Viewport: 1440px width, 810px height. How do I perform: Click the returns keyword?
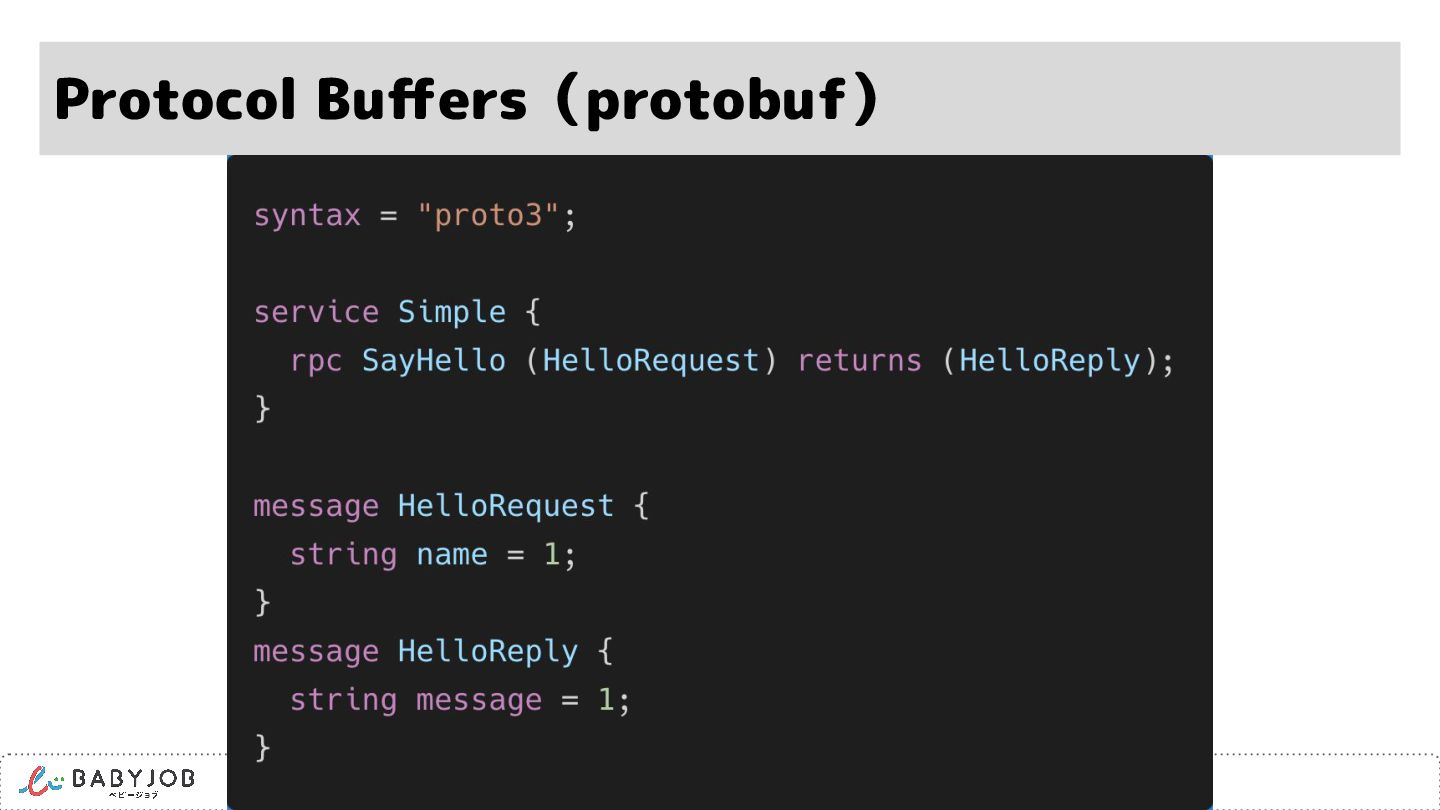859,360
